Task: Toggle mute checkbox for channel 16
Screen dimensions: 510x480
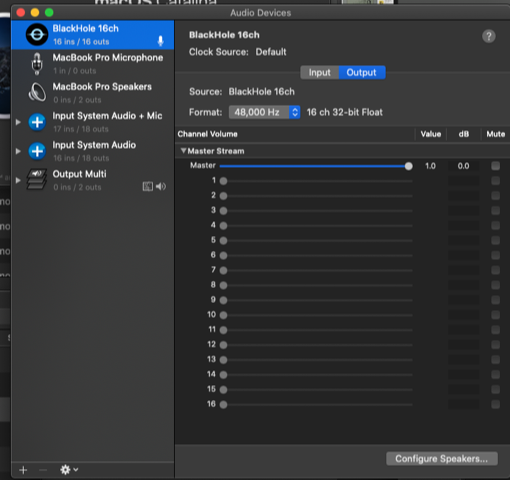Action: (x=496, y=404)
